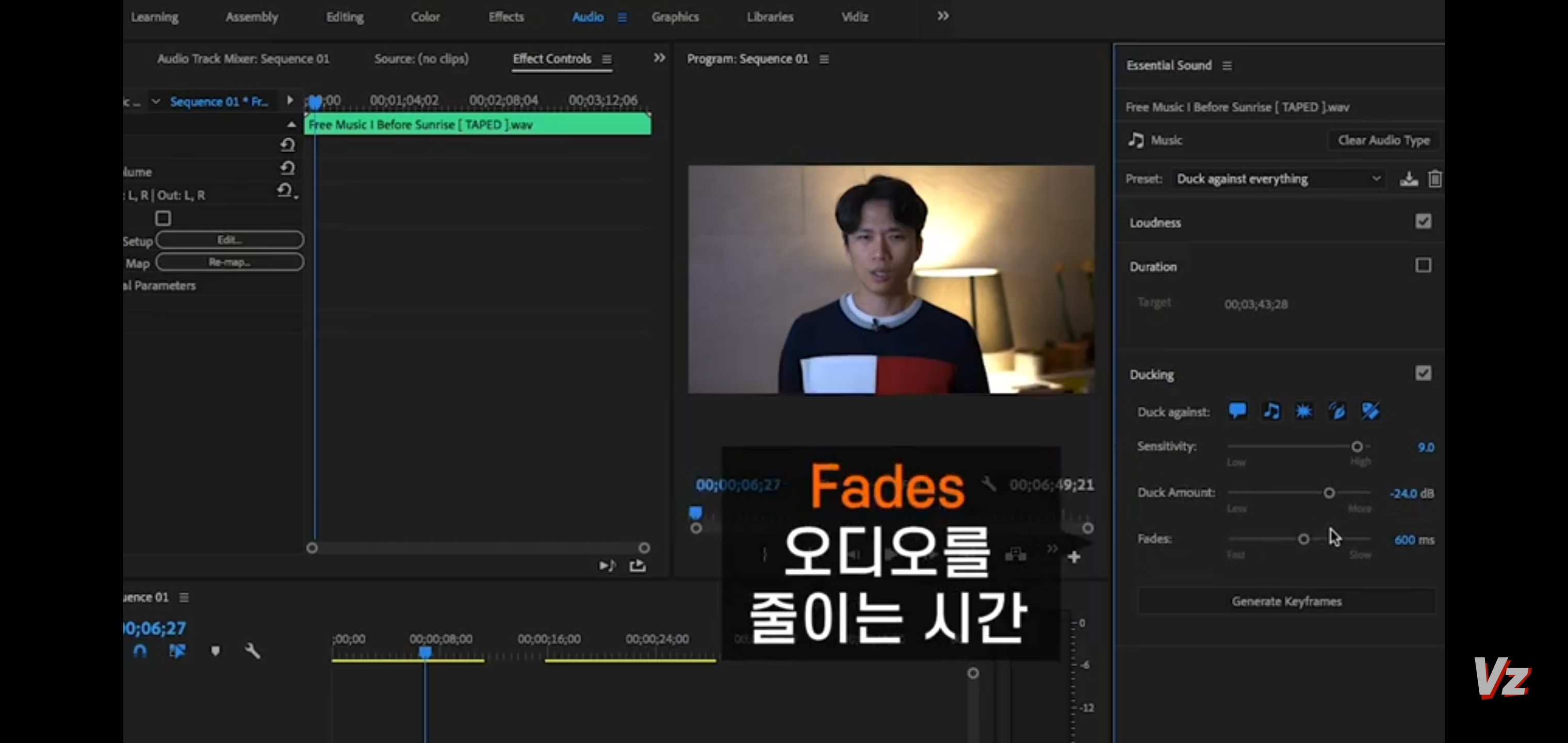The height and width of the screenshot is (743, 1568).
Task: Open the Audio Track Mixer tab
Action: (x=243, y=59)
